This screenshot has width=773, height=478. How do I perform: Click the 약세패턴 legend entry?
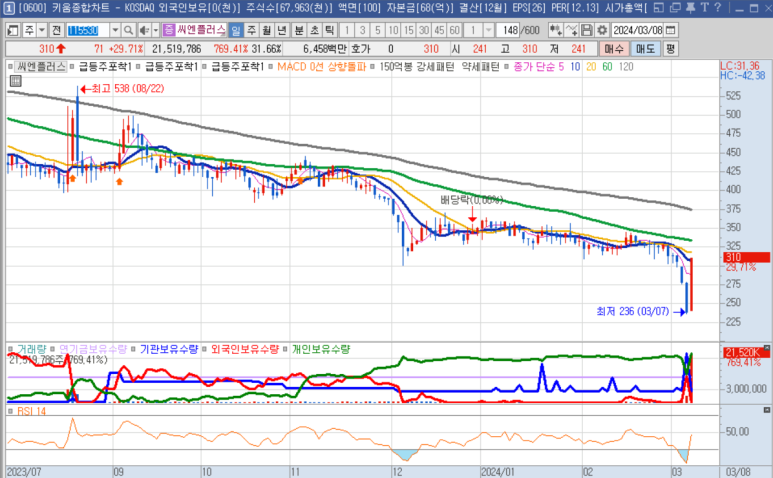coord(480,67)
